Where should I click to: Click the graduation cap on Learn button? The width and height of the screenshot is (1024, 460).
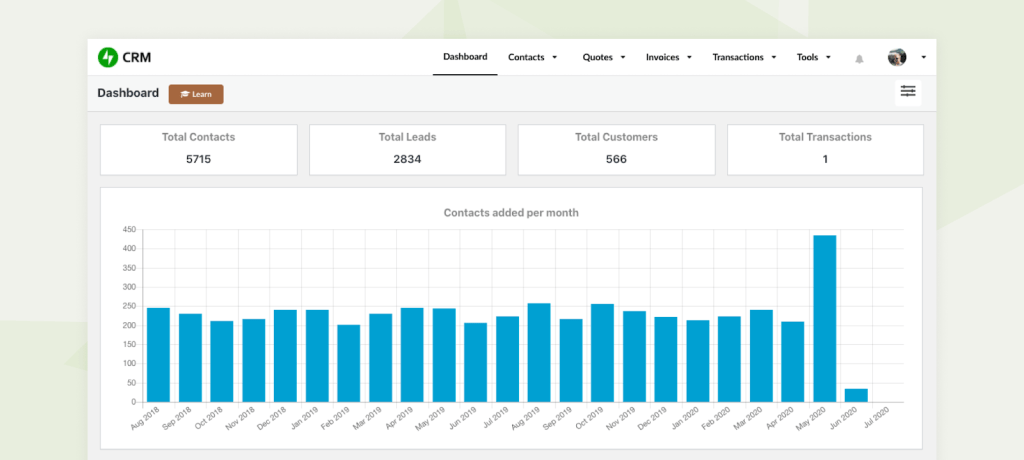coord(185,94)
